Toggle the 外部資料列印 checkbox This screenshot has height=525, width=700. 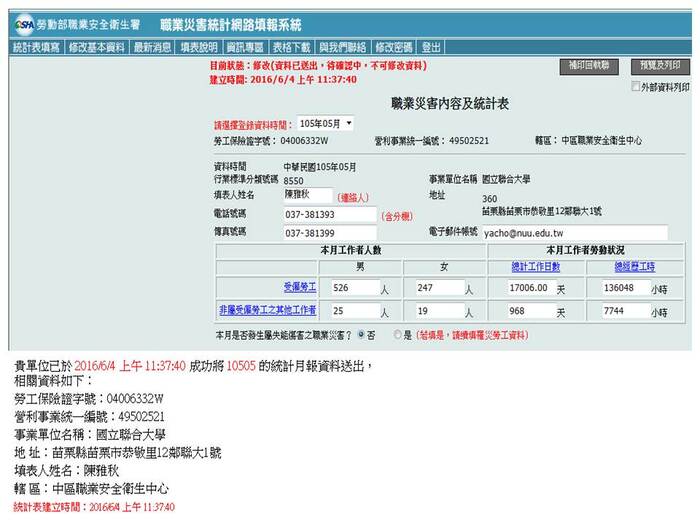pyautogui.click(x=636, y=86)
